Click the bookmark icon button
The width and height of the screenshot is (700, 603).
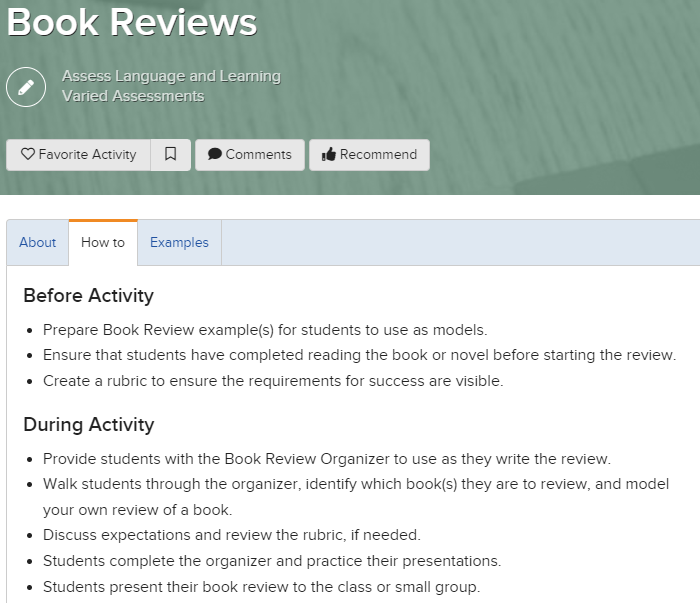171,154
